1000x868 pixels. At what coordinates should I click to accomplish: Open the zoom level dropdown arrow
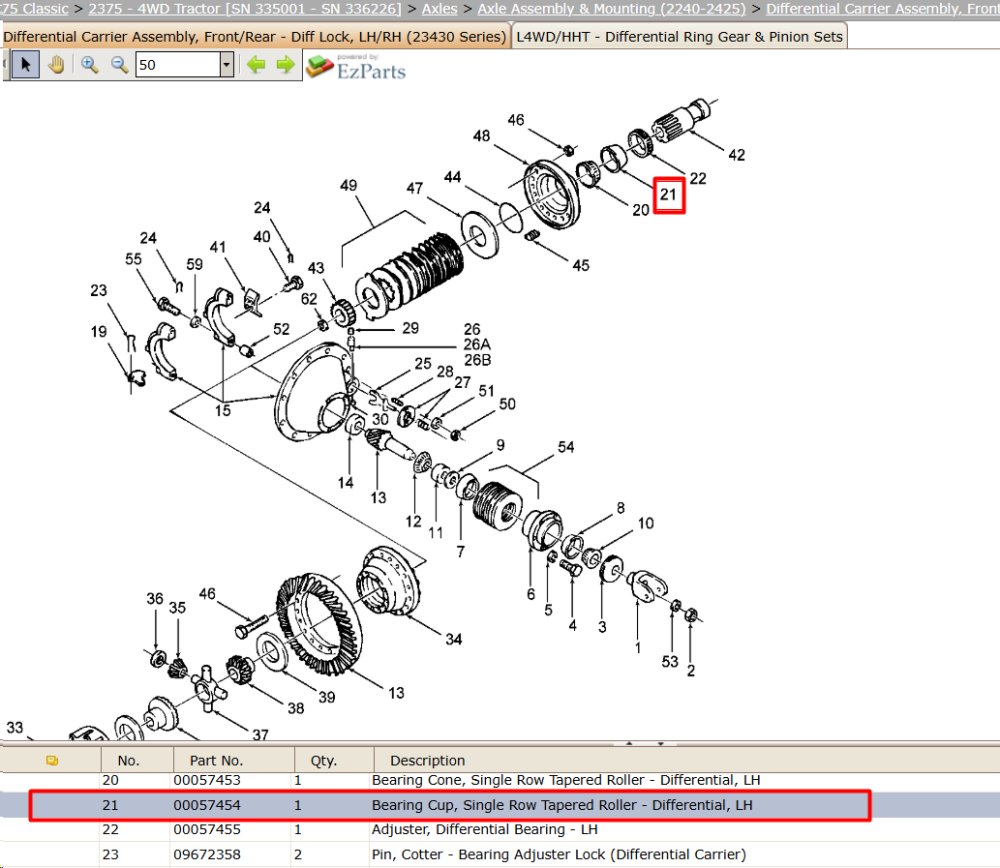[x=226, y=64]
